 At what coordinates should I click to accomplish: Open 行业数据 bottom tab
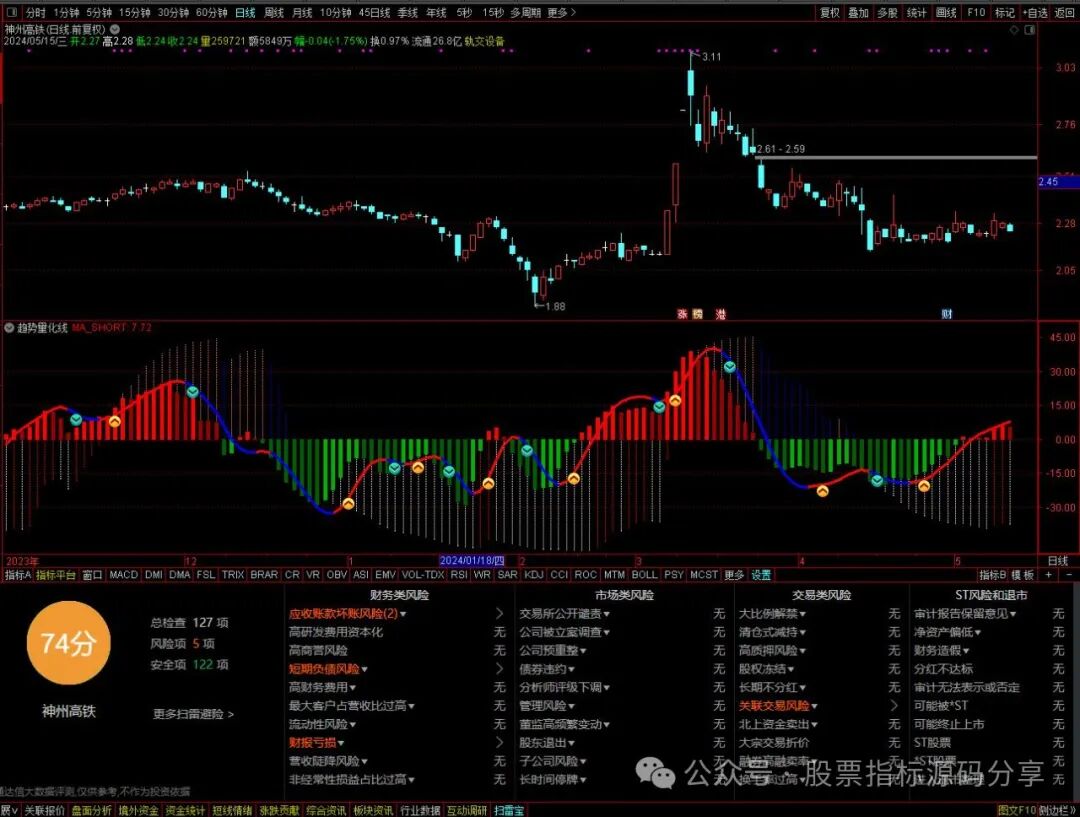click(419, 810)
